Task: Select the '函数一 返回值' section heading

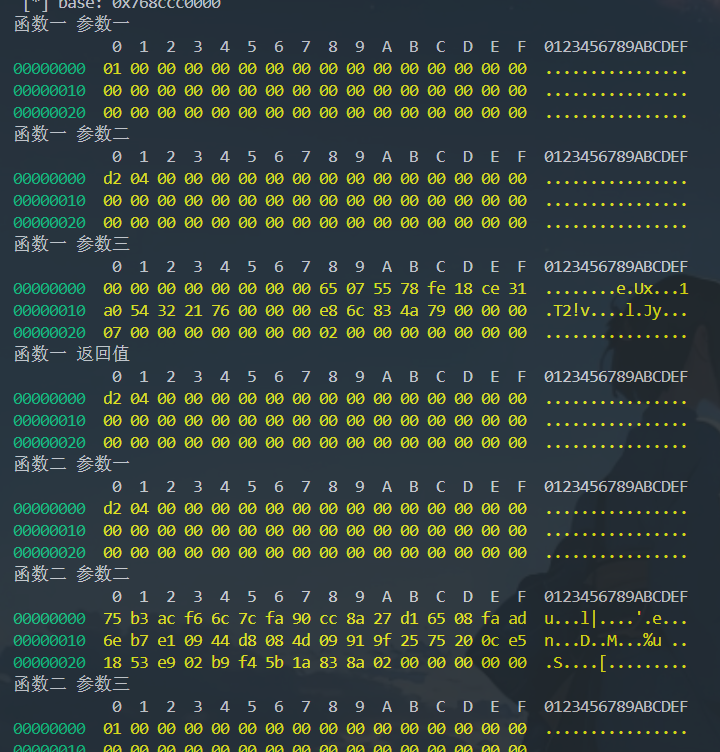Action: 72,354
